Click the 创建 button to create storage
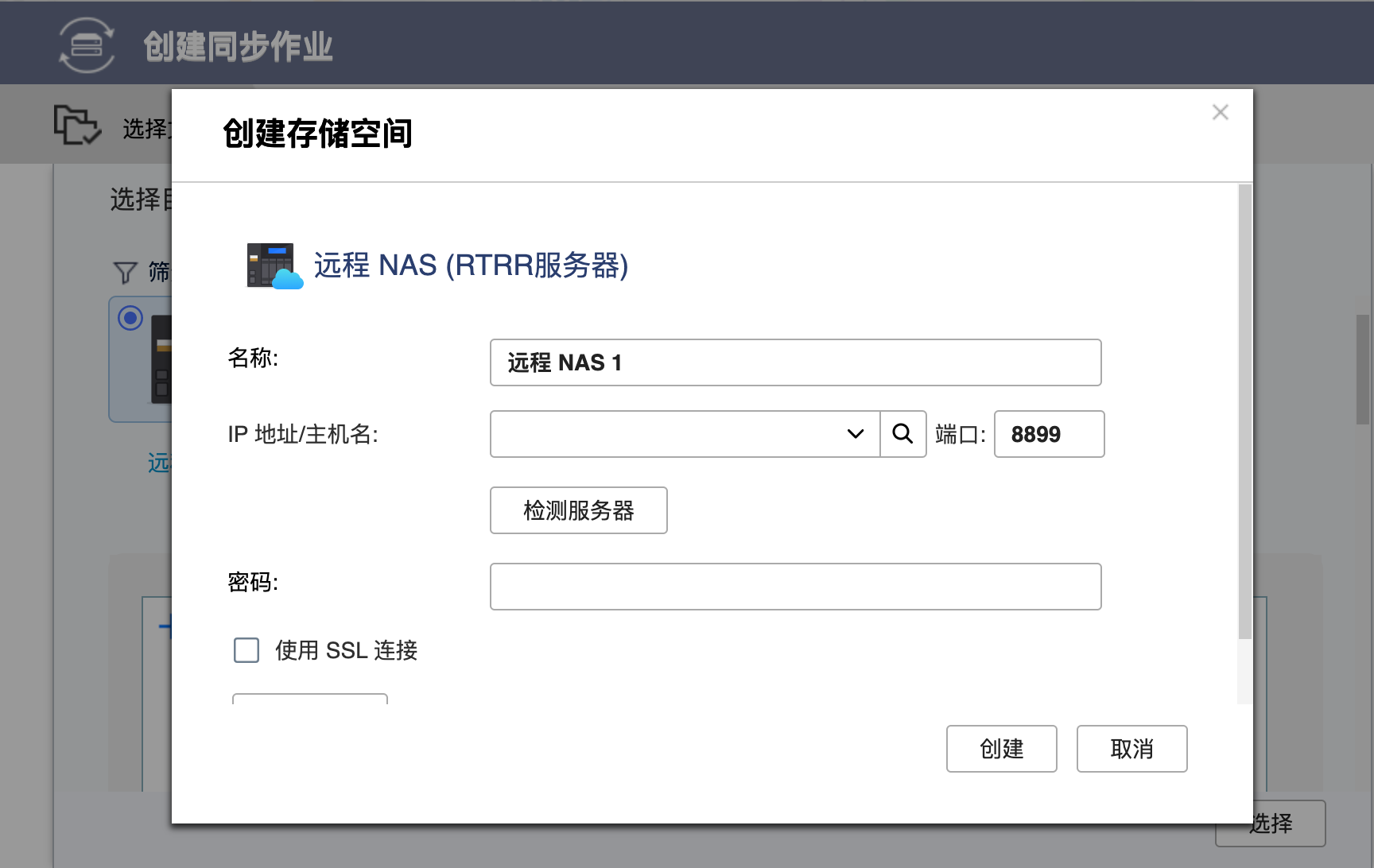Image resolution: width=1374 pixels, height=868 pixels. point(1001,749)
